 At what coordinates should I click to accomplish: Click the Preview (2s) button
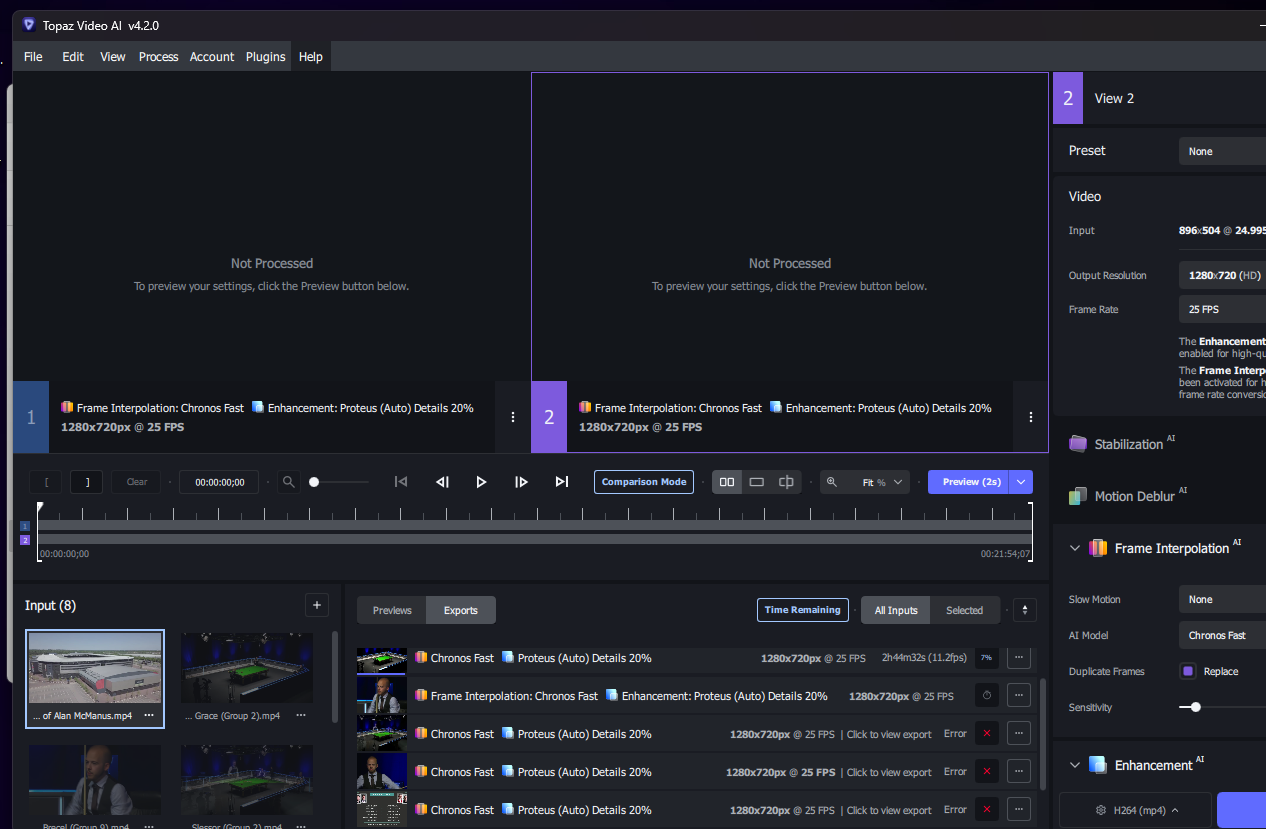969,481
